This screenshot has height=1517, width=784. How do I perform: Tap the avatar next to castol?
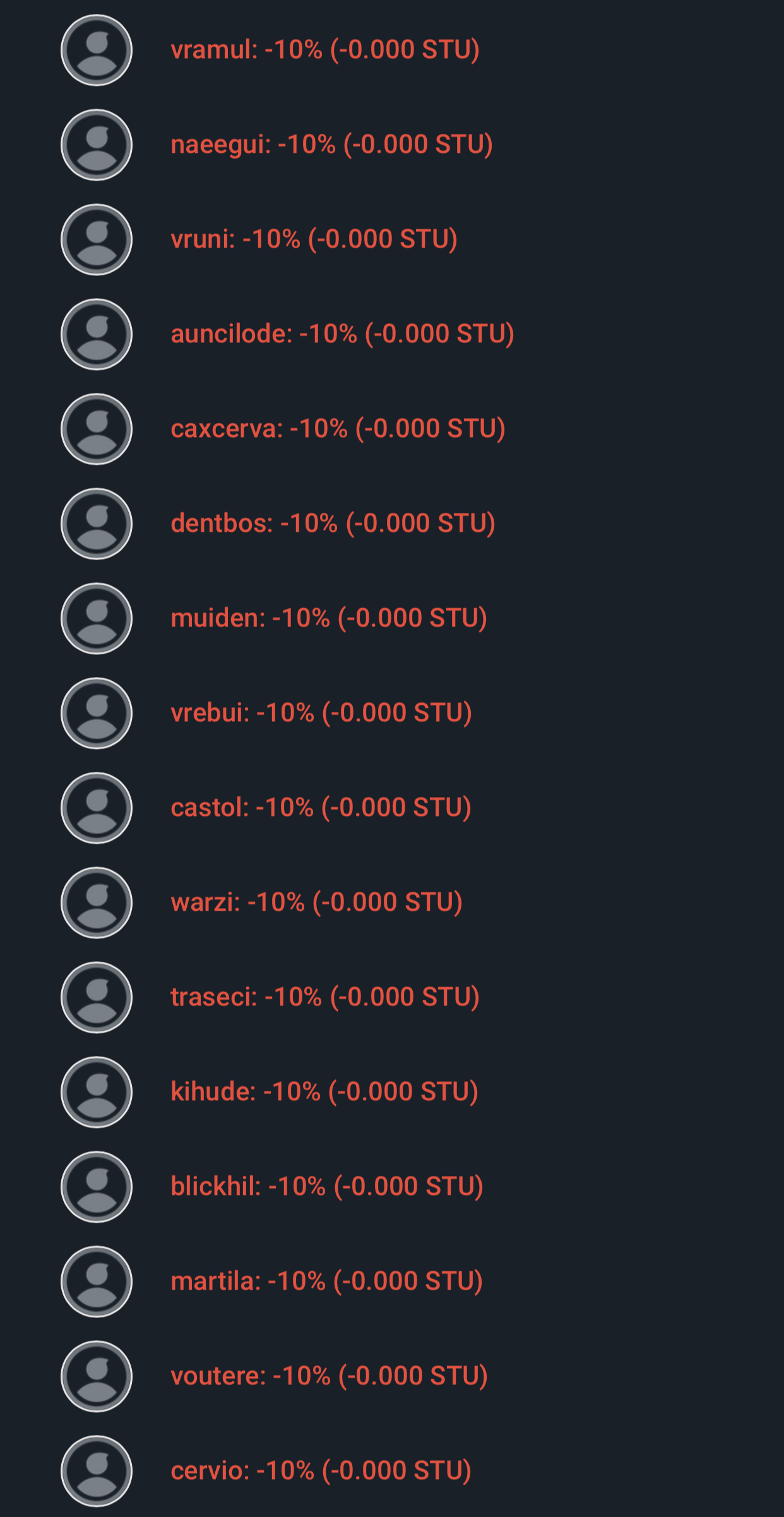97,808
